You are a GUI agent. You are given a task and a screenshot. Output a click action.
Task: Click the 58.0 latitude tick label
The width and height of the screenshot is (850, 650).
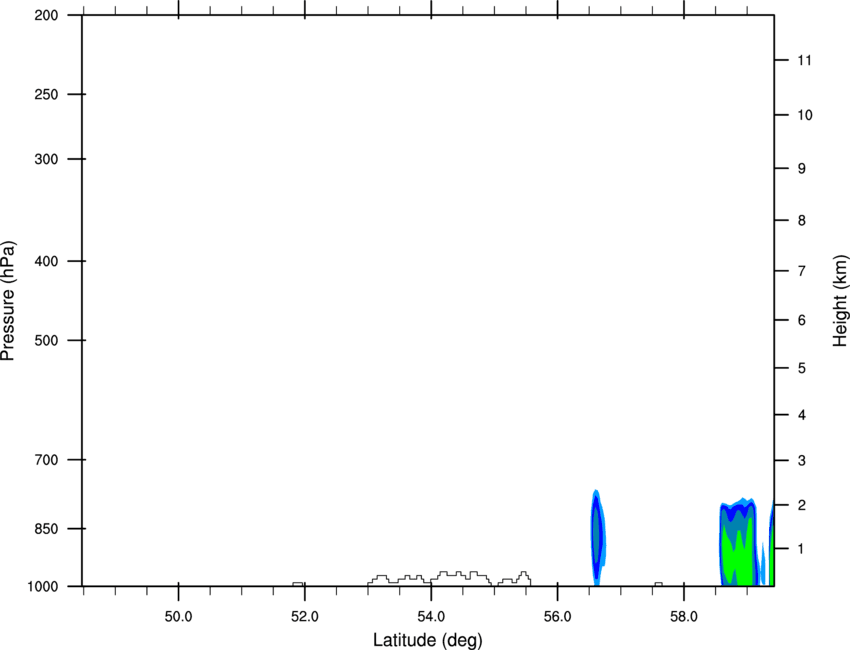click(684, 617)
